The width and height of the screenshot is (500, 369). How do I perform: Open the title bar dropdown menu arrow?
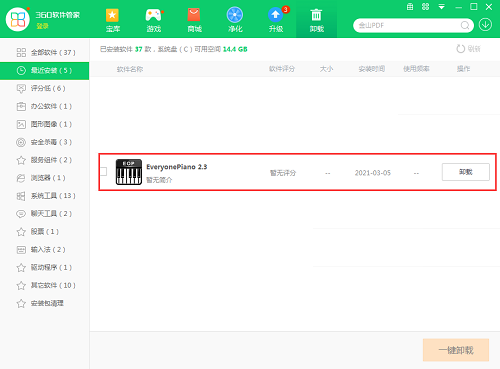[442, 7]
